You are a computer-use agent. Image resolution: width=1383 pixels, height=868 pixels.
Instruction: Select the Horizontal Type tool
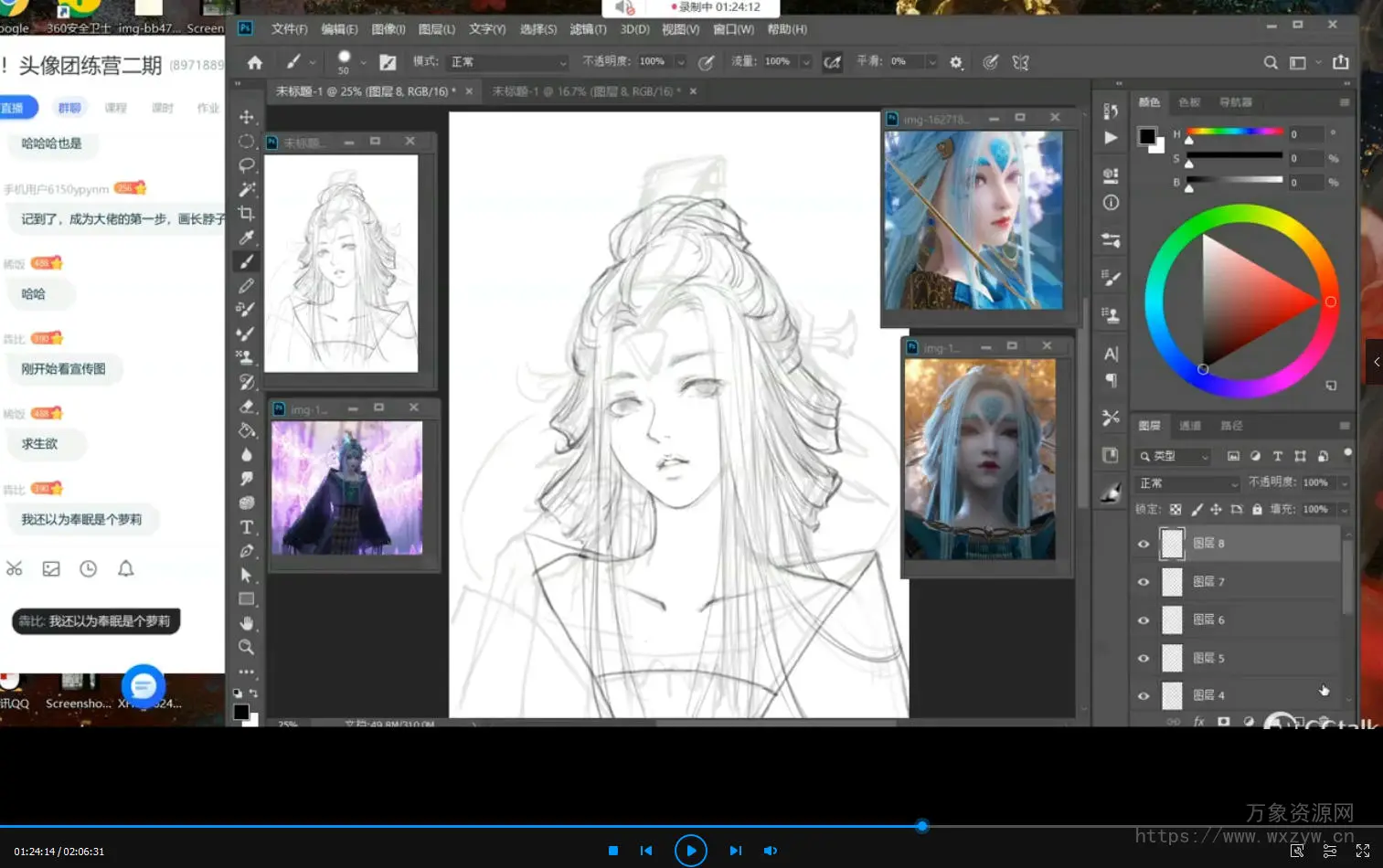pos(246,527)
